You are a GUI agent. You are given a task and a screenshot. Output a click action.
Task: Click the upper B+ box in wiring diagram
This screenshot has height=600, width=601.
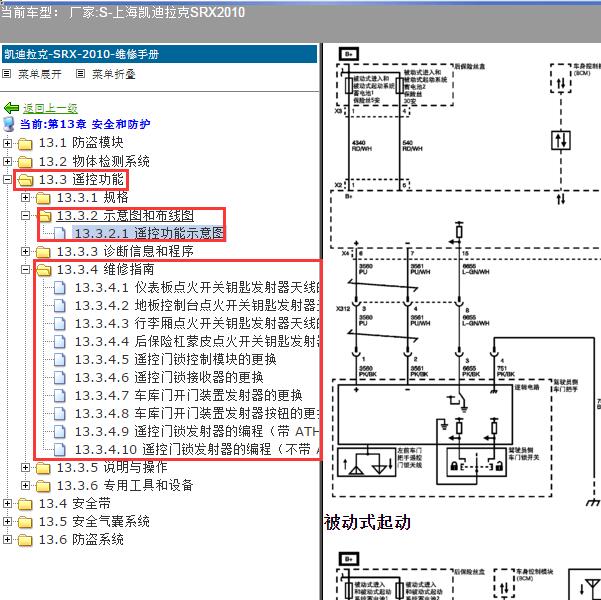coord(349,54)
